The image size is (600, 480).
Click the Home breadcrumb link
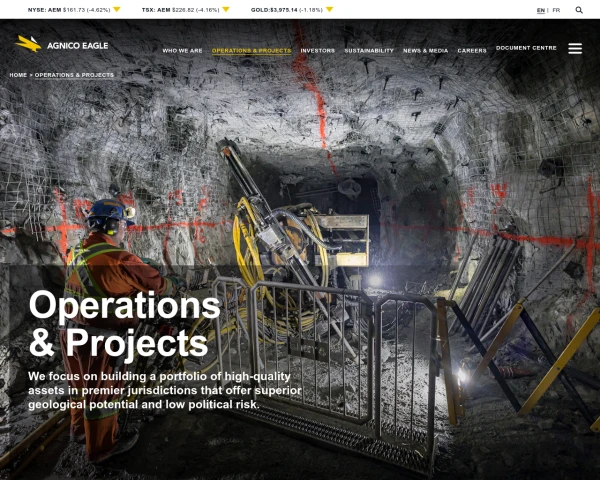point(18,75)
